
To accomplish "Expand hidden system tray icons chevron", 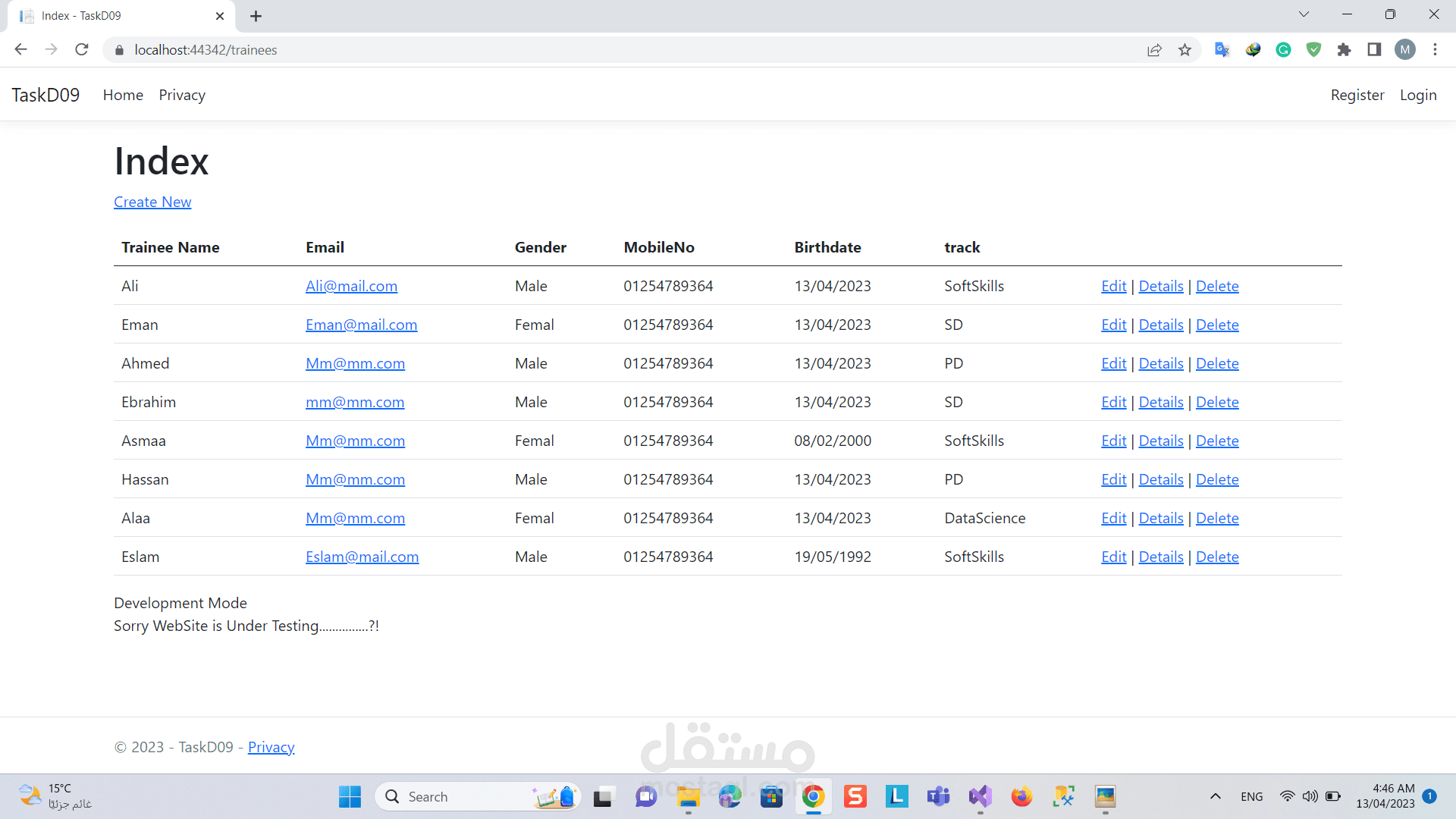I will point(1216,796).
